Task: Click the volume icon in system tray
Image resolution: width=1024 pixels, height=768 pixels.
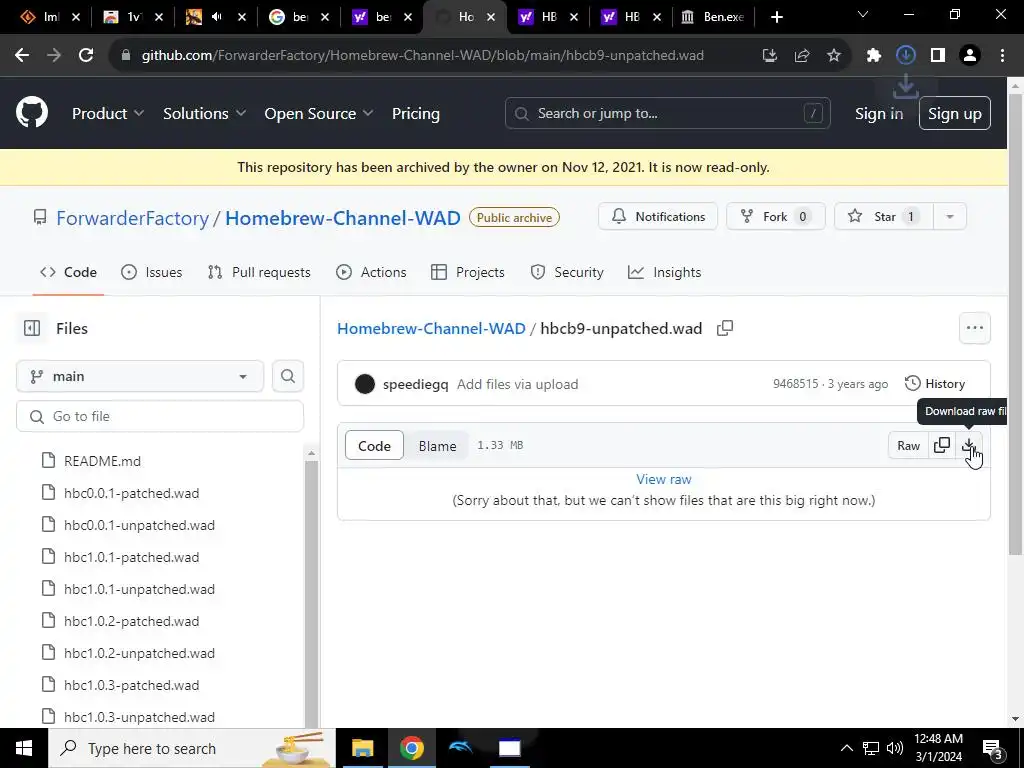Action: [895, 748]
